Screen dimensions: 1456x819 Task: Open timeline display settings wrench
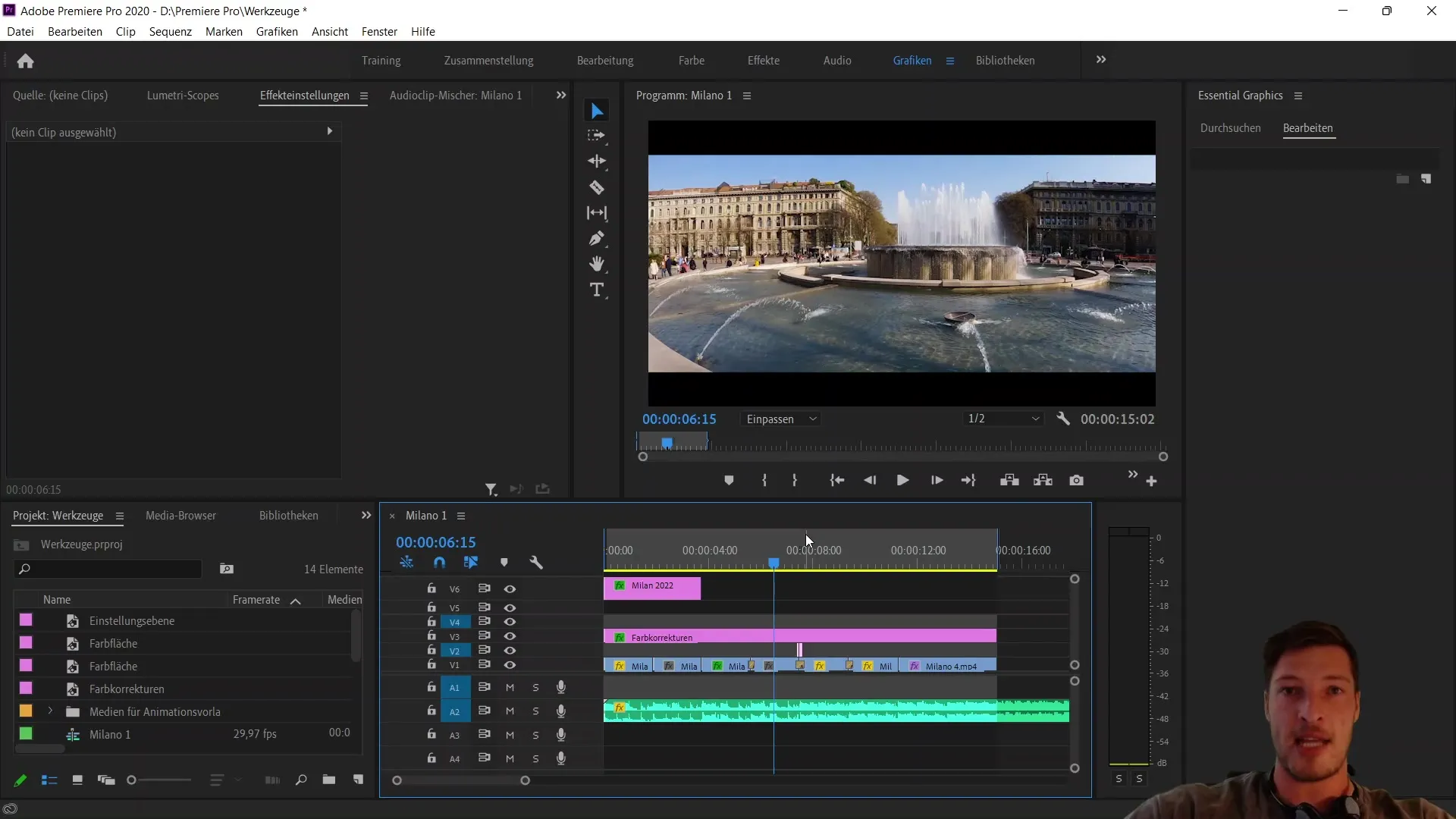coord(536,563)
